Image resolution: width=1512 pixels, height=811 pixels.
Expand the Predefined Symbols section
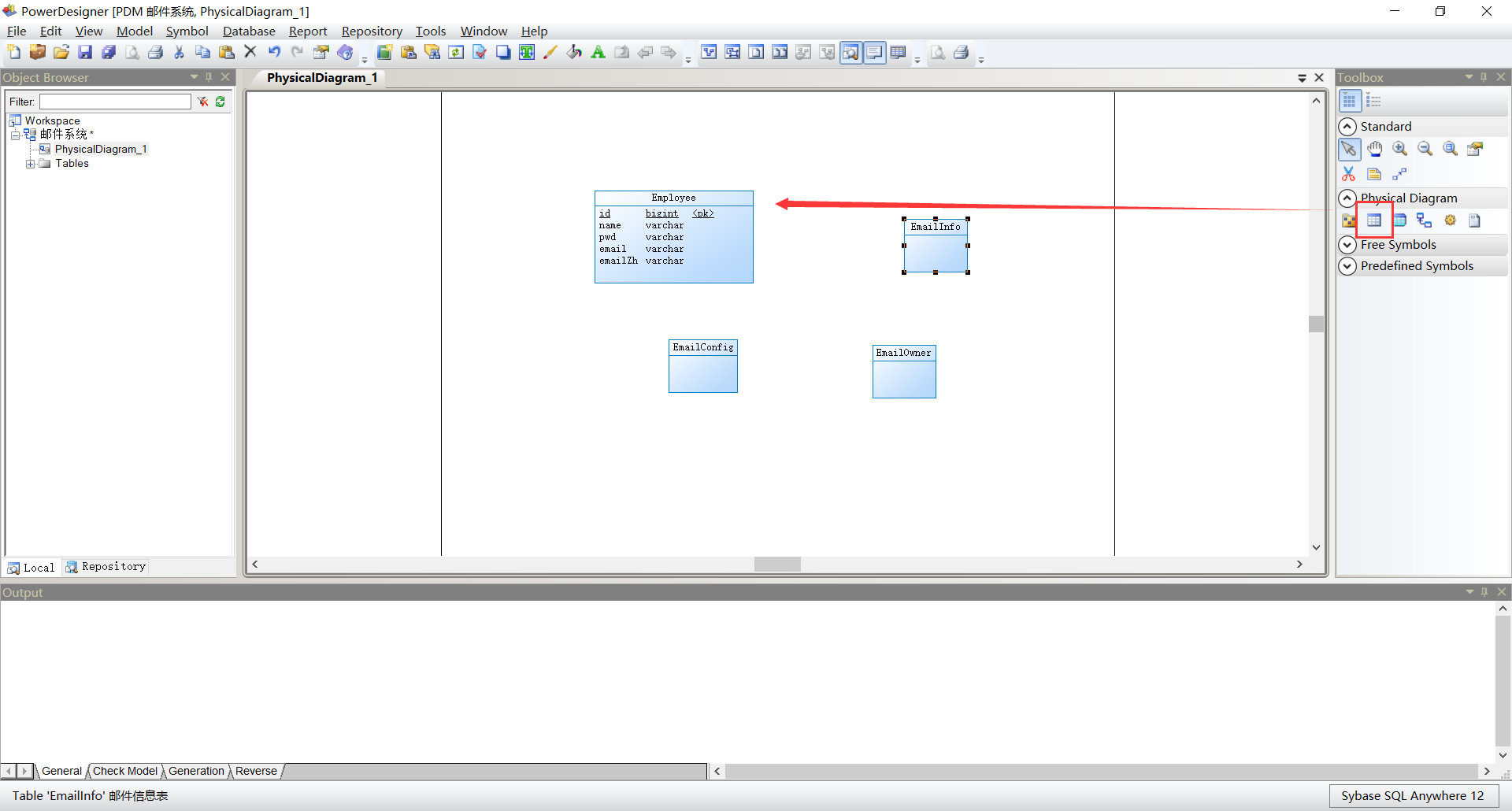1347,266
